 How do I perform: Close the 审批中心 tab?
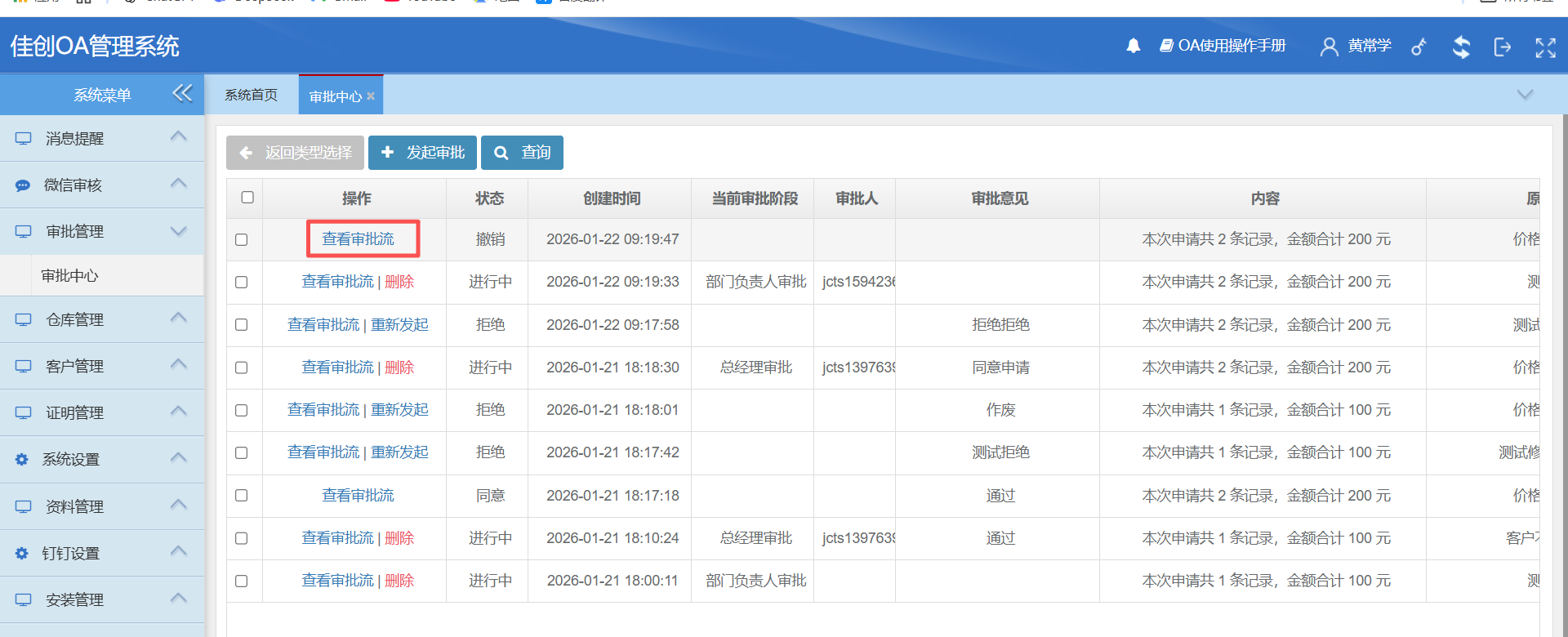[x=371, y=96]
